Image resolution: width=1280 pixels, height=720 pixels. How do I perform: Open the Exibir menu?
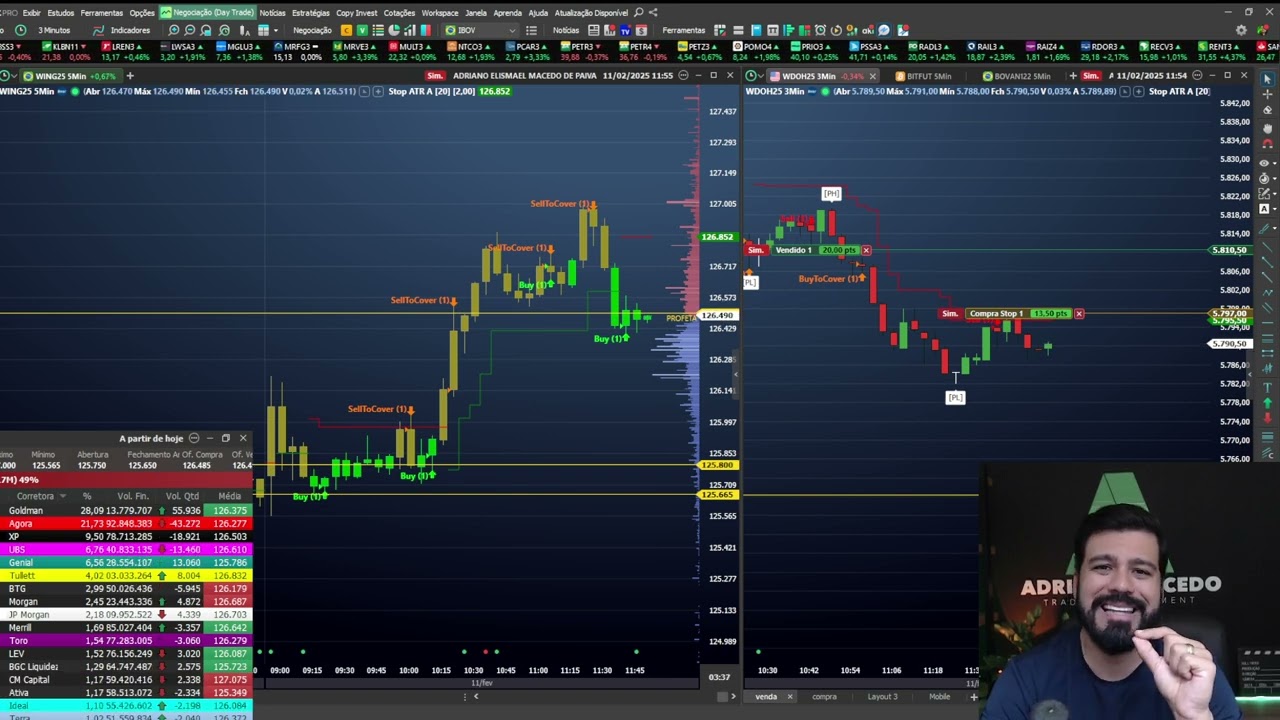click(x=31, y=13)
